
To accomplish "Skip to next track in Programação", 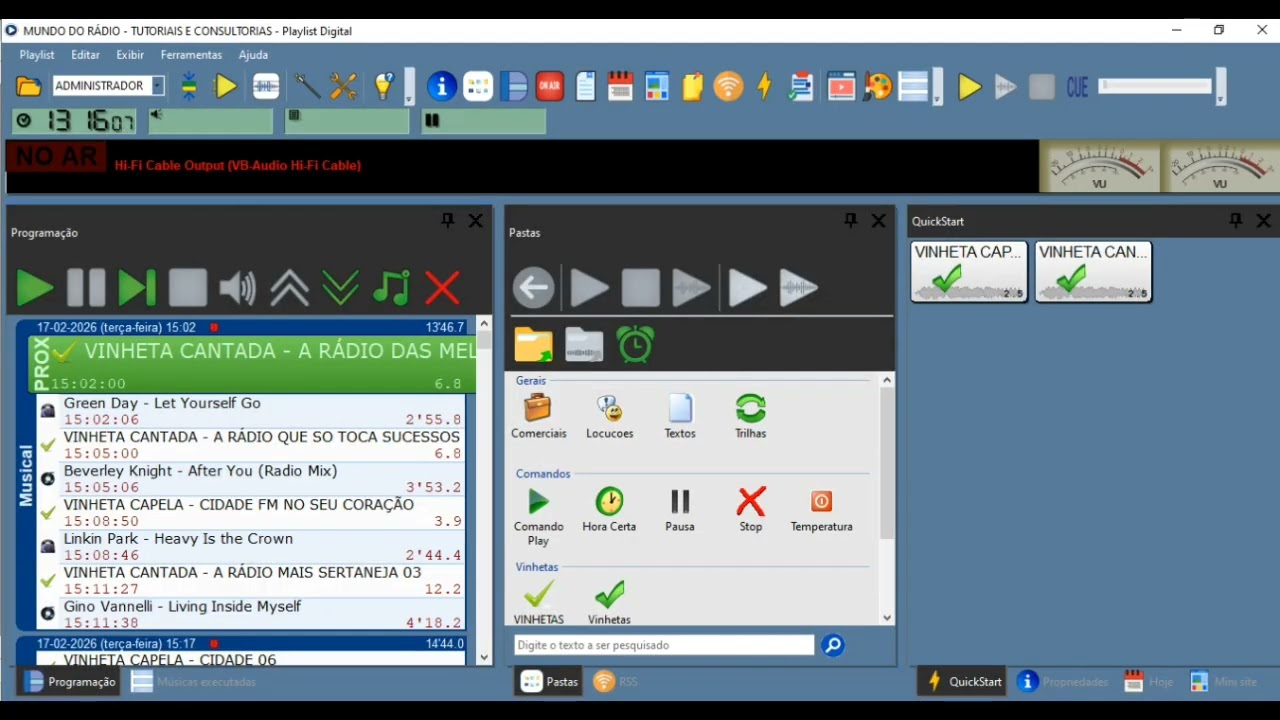I will coord(137,288).
